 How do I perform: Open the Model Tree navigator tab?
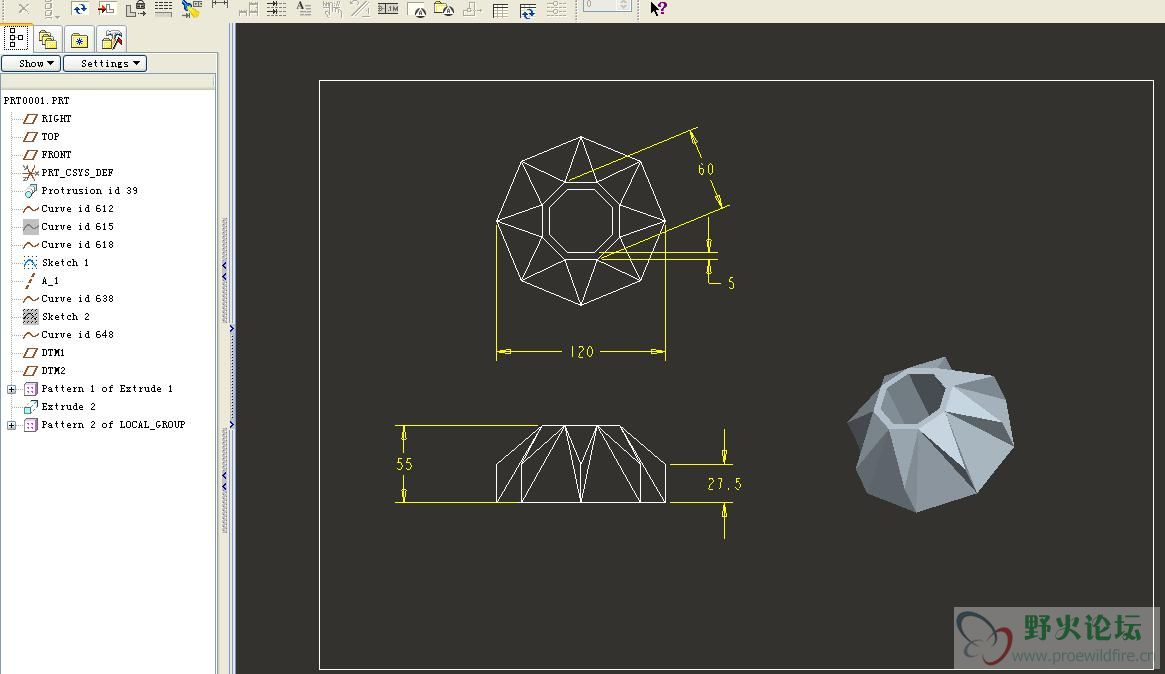pos(16,38)
